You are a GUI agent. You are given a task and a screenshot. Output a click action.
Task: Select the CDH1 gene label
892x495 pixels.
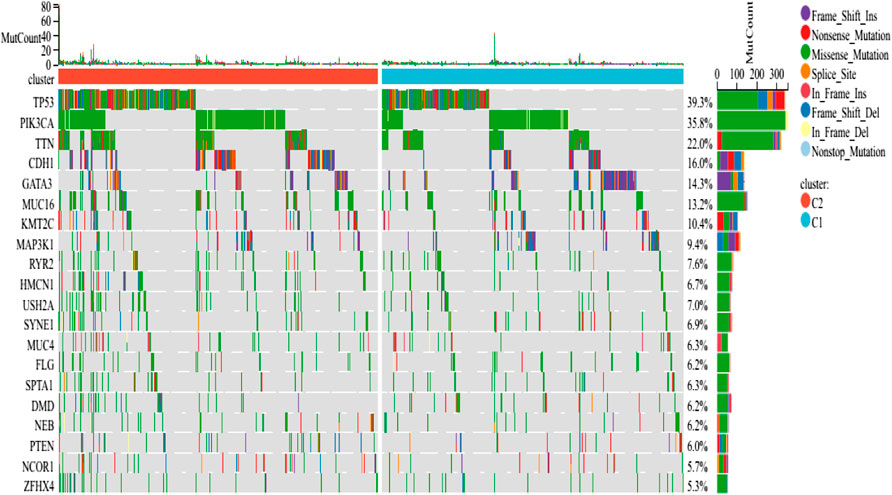click(41, 163)
